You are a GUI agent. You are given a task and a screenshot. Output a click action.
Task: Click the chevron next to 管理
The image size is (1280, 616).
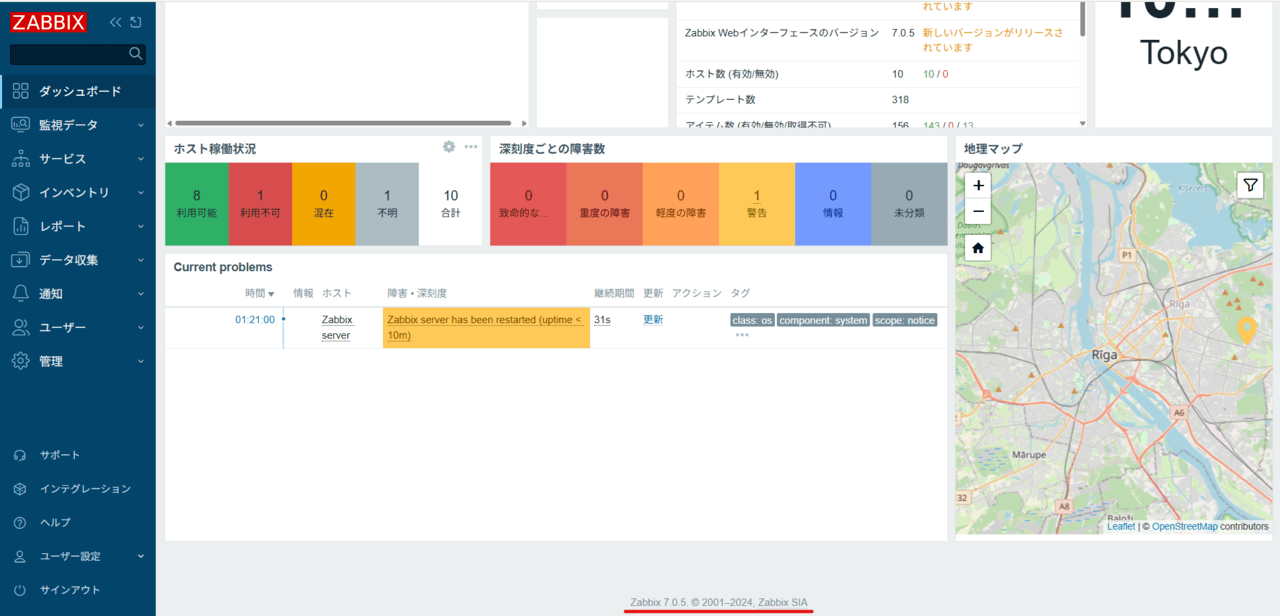click(x=141, y=361)
